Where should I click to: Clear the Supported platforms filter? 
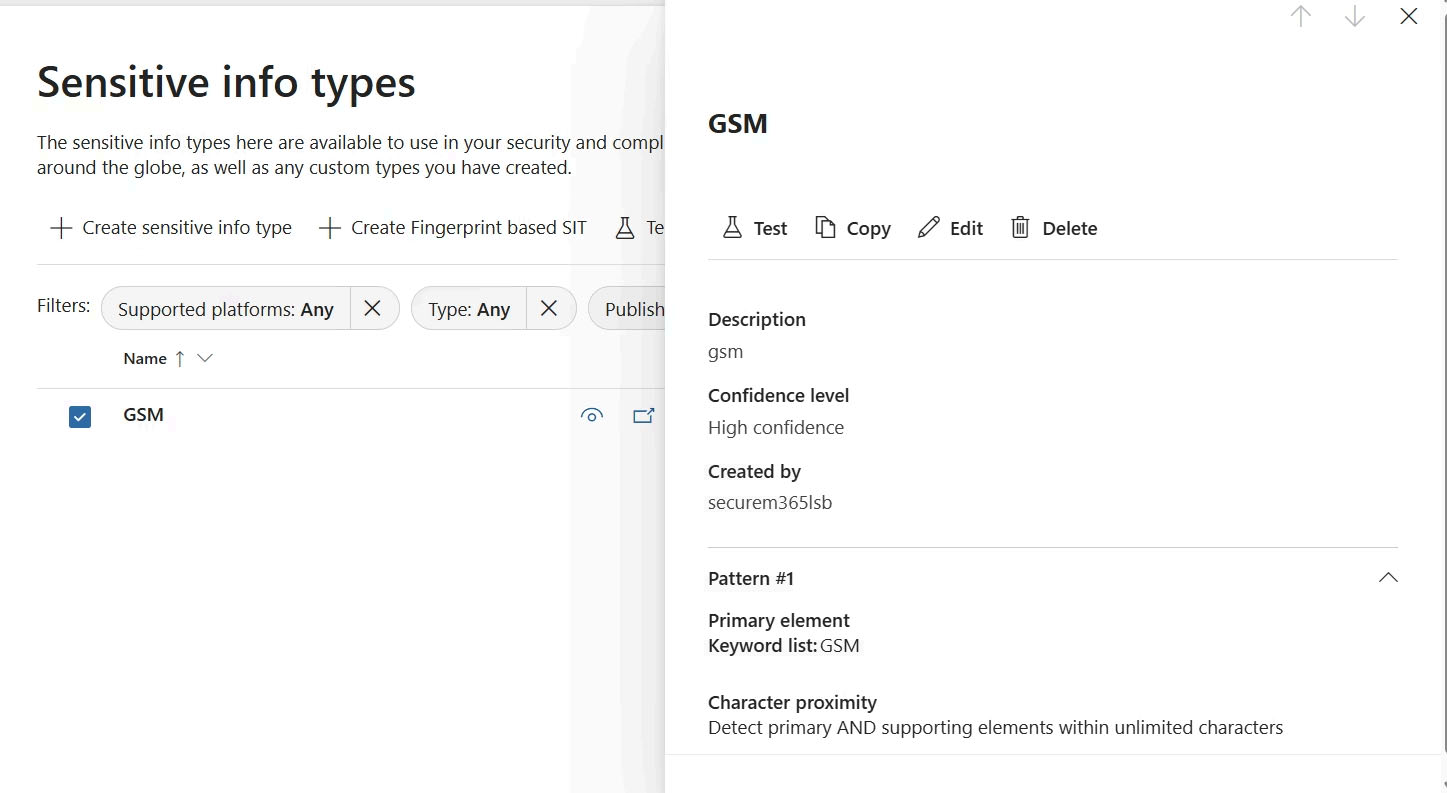[372, 309]
